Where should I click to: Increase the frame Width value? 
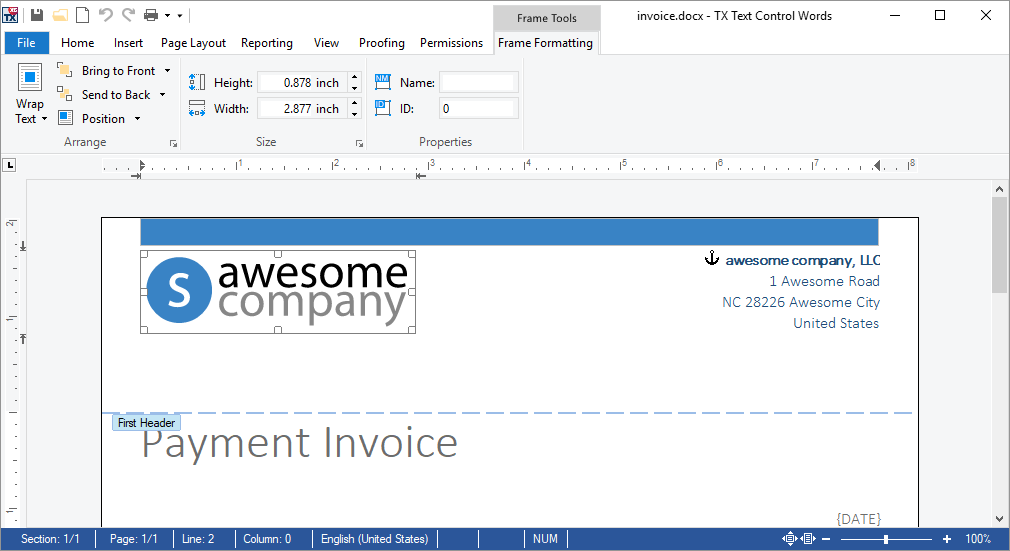[x=354, y=103]
